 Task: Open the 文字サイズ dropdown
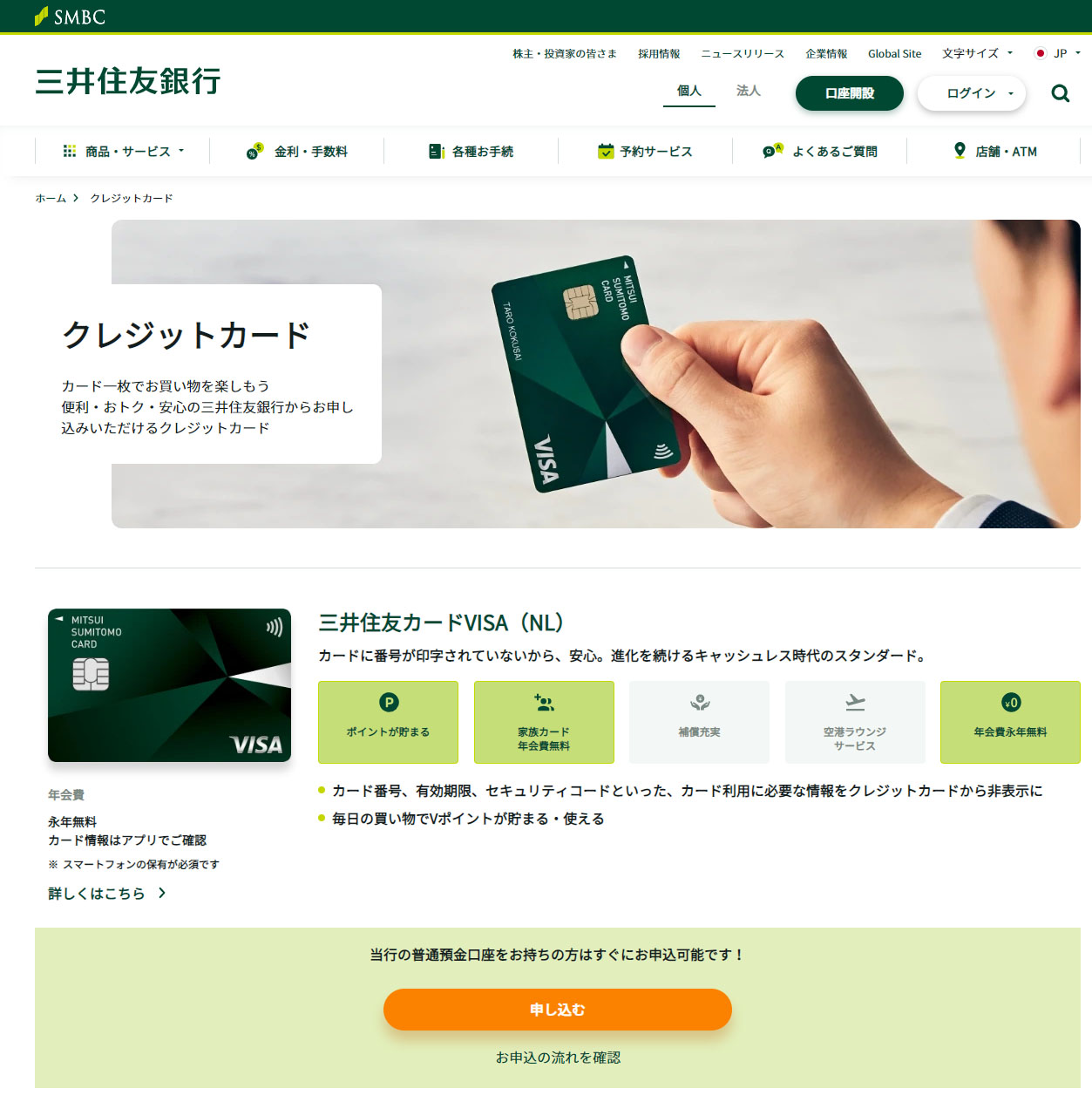click(977, 53)
